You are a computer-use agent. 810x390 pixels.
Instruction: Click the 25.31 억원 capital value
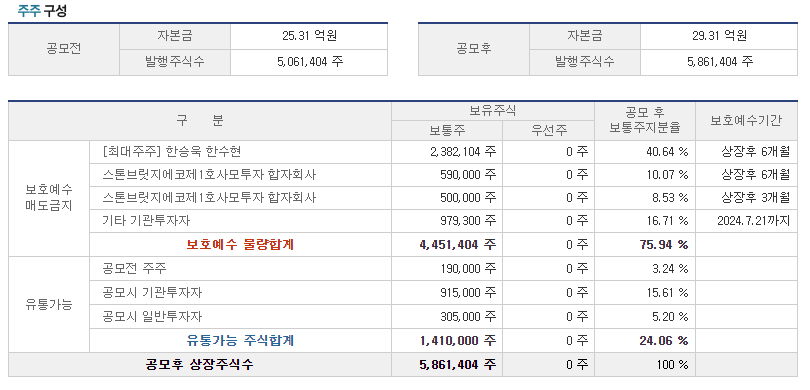click(309, 36)
